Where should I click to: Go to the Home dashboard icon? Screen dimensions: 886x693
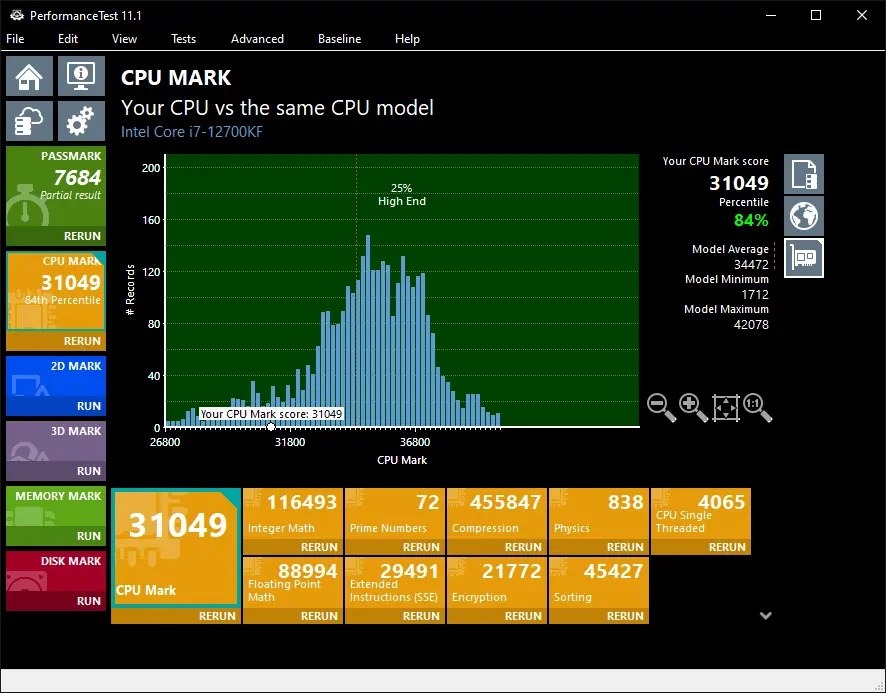[x=29, y=76]
